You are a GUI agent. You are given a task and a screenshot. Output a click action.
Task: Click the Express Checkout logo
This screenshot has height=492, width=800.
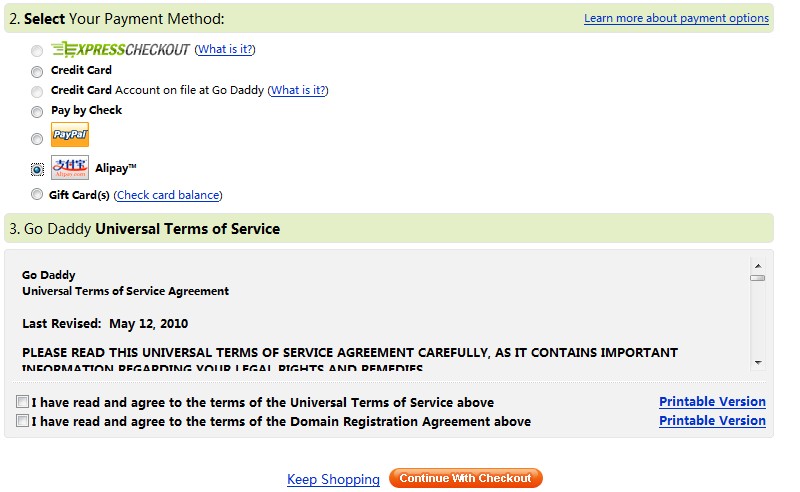[120, 50]
